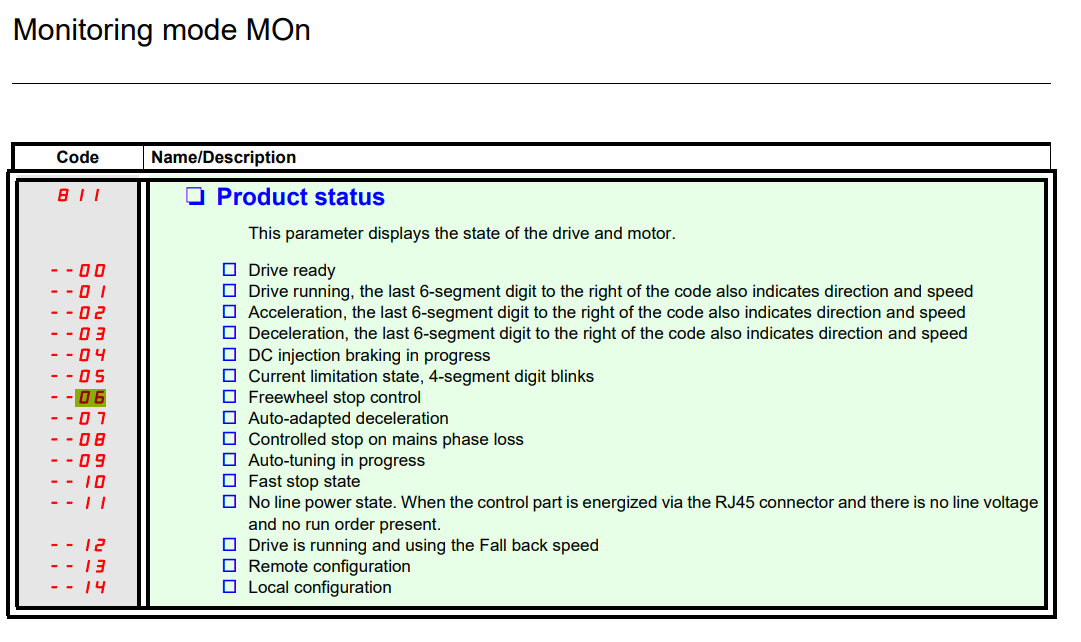Click 'Drive is running and using the Fall back speed'
The height and width of the screenshot is (642, 1081).
(x=423, y=545)
